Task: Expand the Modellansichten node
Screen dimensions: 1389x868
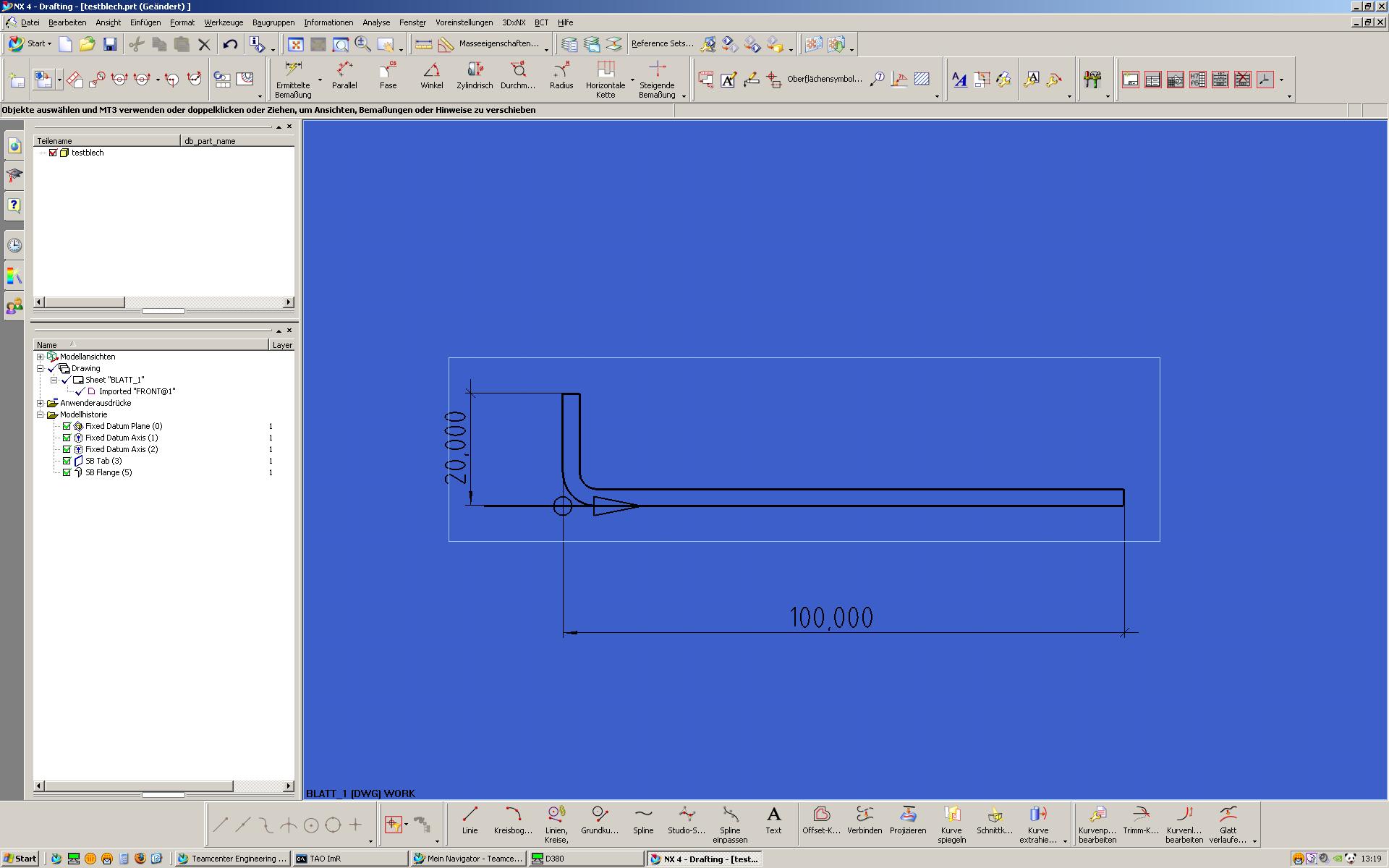Action: pyautogui.click(x=41, y=357)
